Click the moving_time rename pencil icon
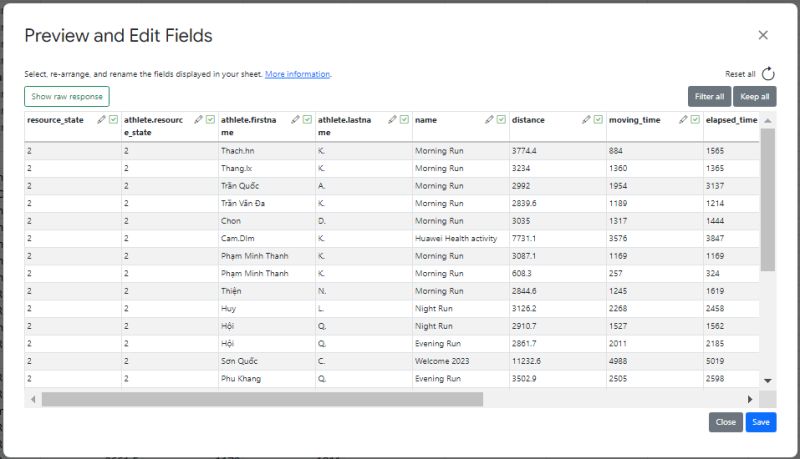Viewport: 800px width, 459px height. (x=683, y=119)
